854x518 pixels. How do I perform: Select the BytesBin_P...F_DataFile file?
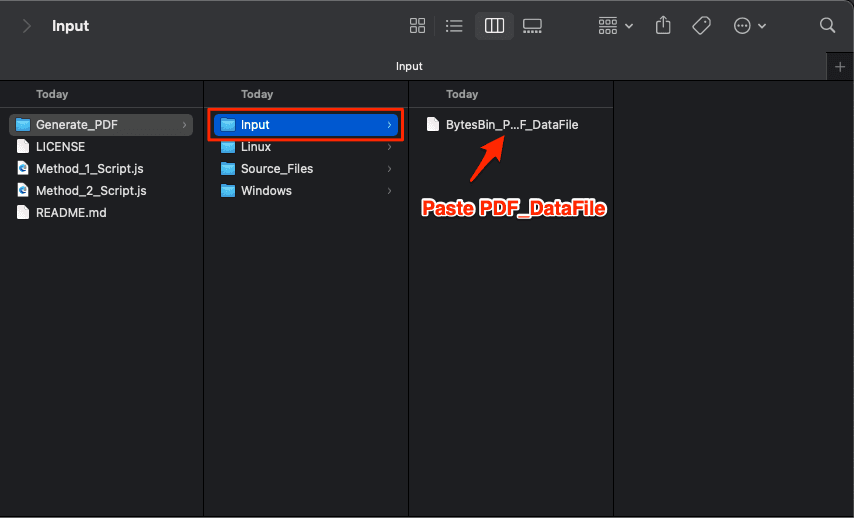[x=510, y=125]
